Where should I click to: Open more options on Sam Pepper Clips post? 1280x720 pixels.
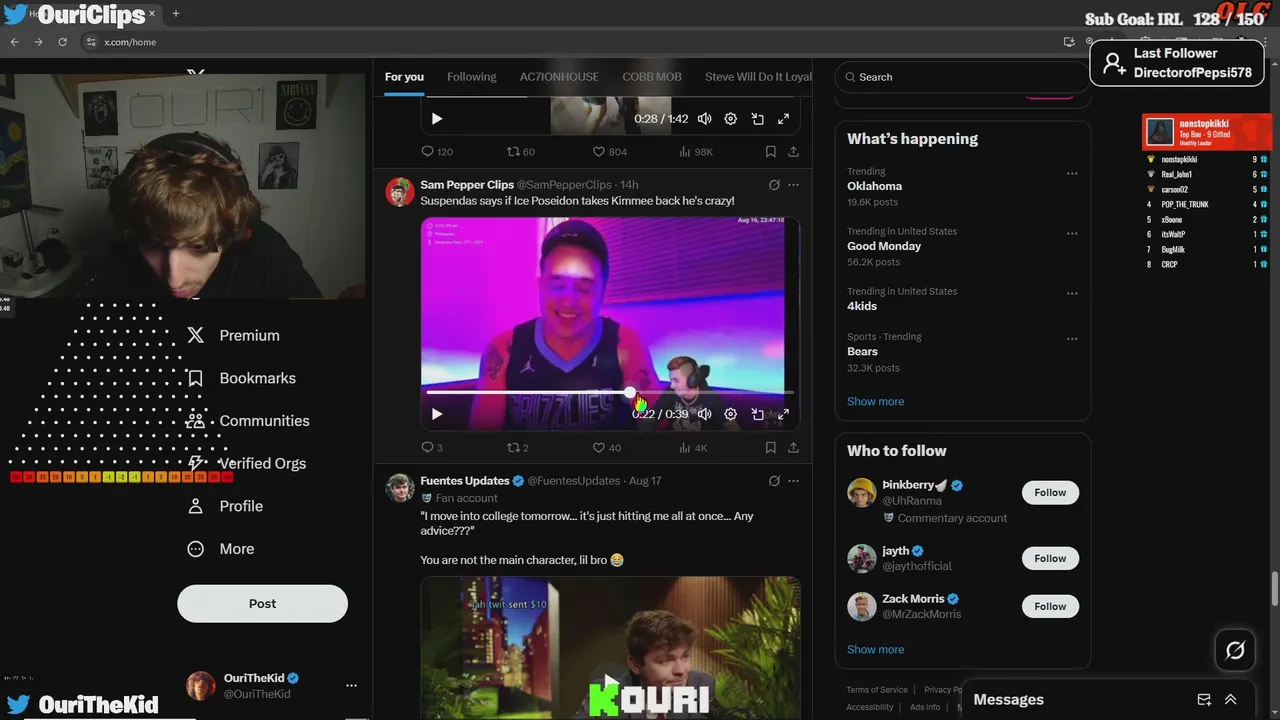tap(794, 185)
